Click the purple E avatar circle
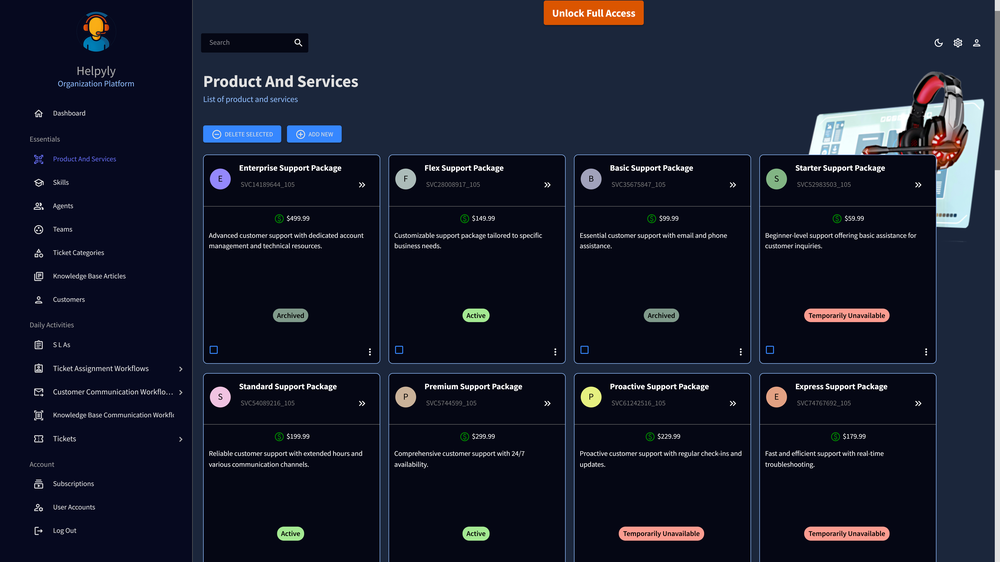1000x562 pixels. pyautogui.click(x=220, y=179)
